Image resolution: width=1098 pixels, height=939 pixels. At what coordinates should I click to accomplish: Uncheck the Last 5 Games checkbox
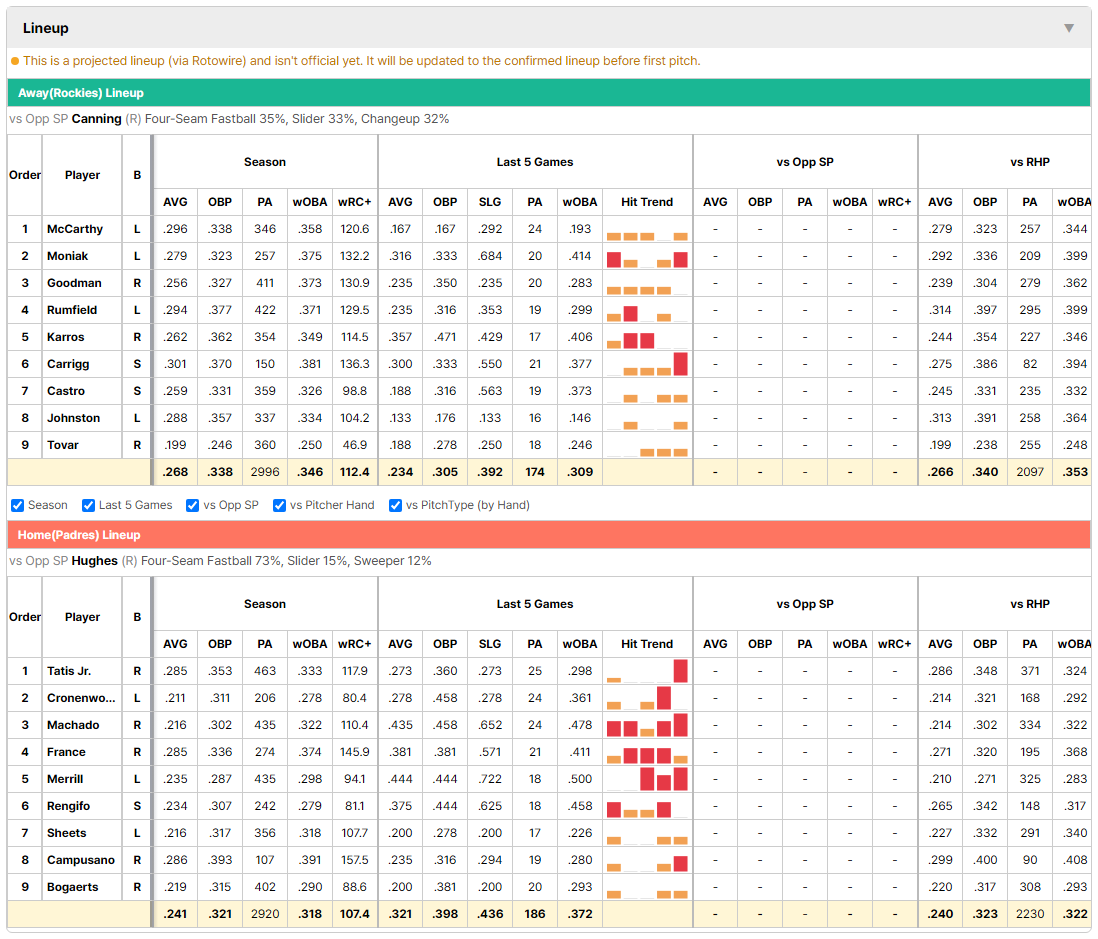click(88, 505)
